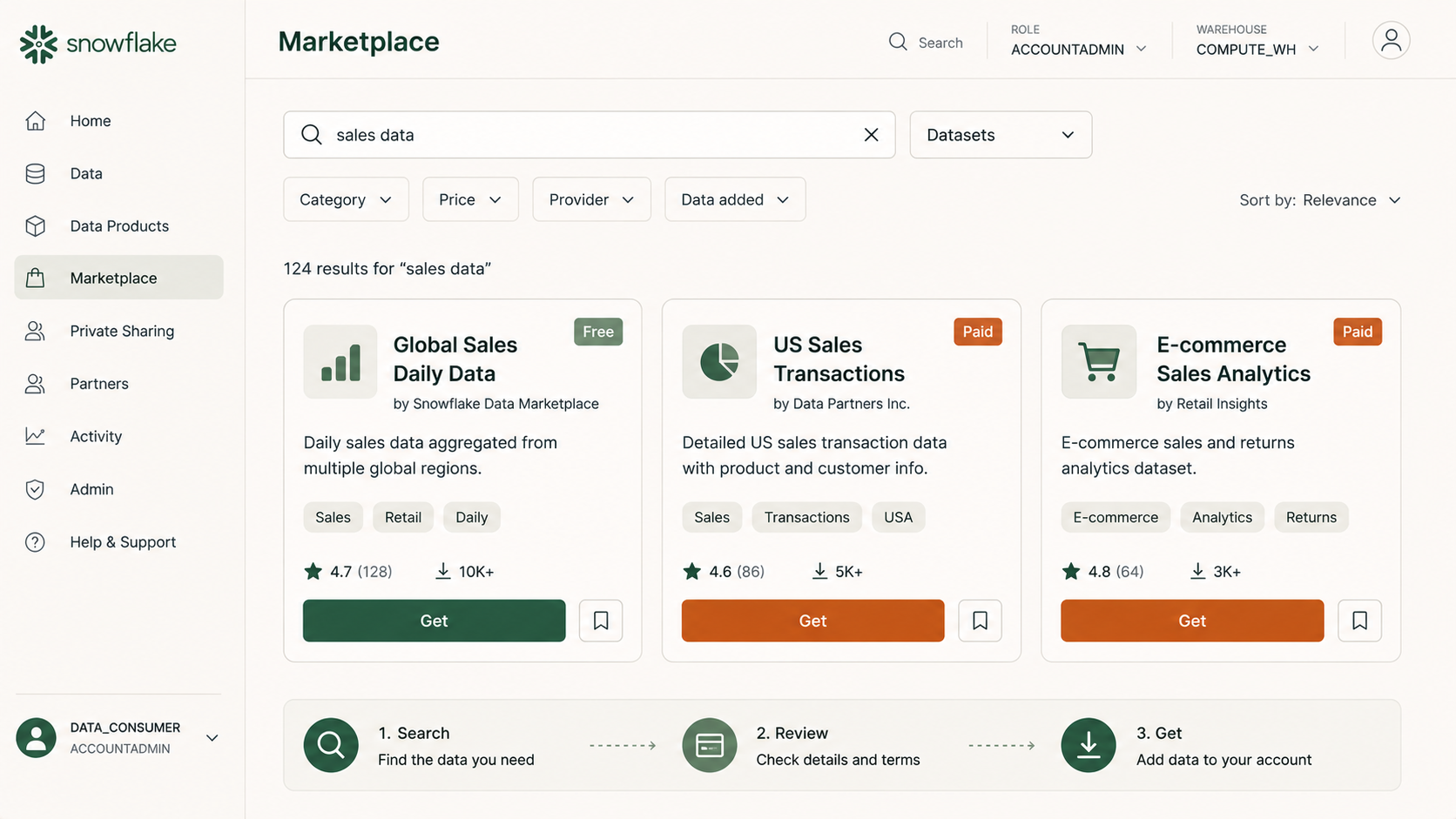Screen dimensions: 1456x819
Task: Expand the Data added filter
Action: (x=735, y=199)
